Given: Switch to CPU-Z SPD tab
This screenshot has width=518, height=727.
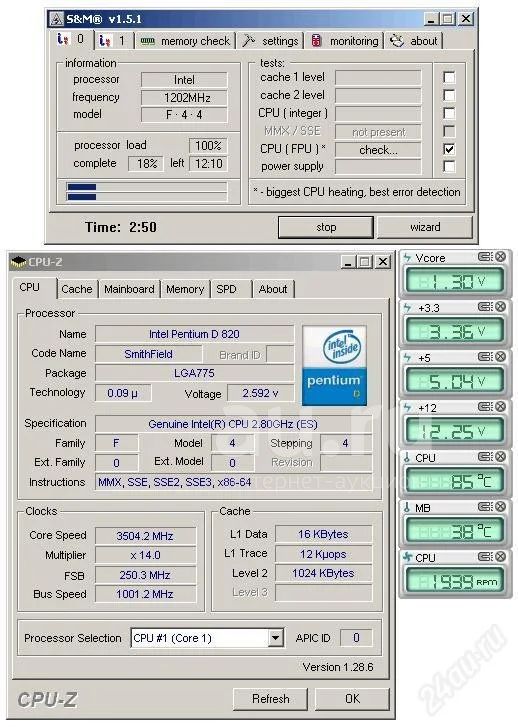Looking at the screenshot, I should point(230,289).
